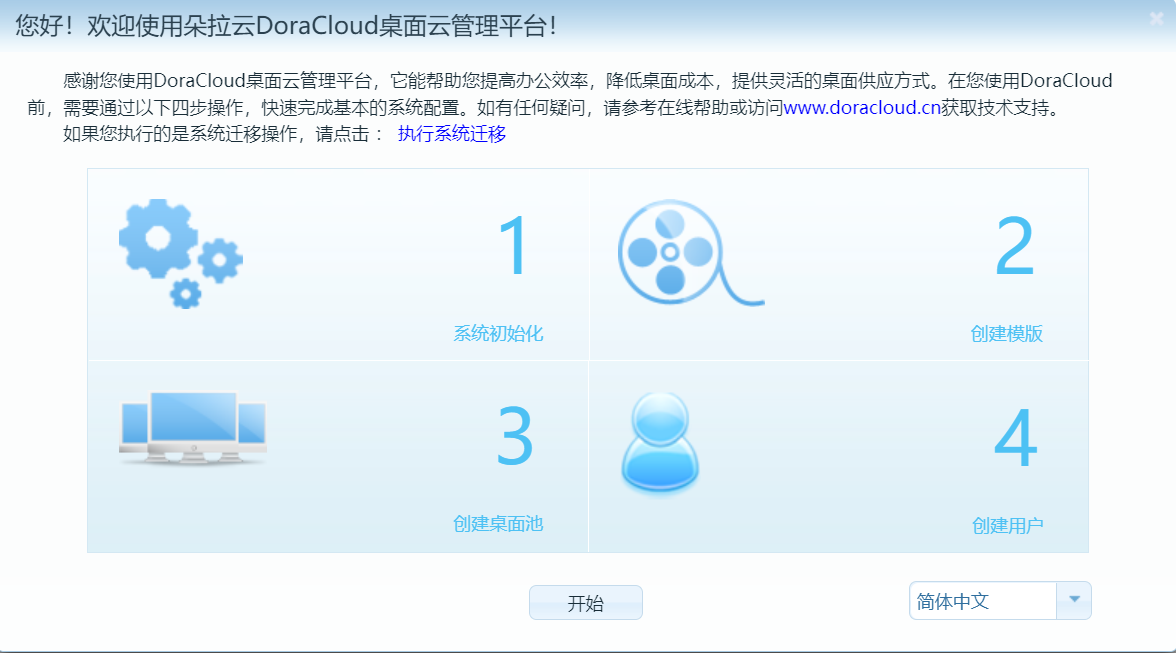Close the welcome dialog with the X
This screenshot has height=653, width=1176.
[x=1156, y=19]
